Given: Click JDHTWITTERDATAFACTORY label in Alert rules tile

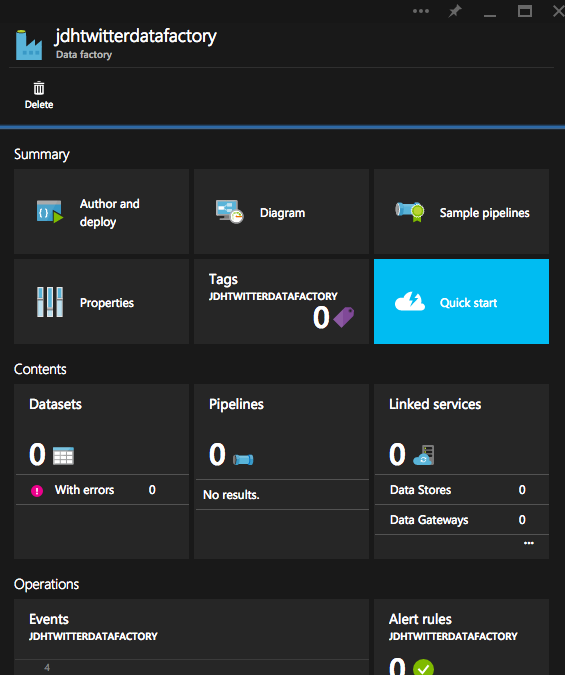Looking at the screenshot, I should (453, 636).
